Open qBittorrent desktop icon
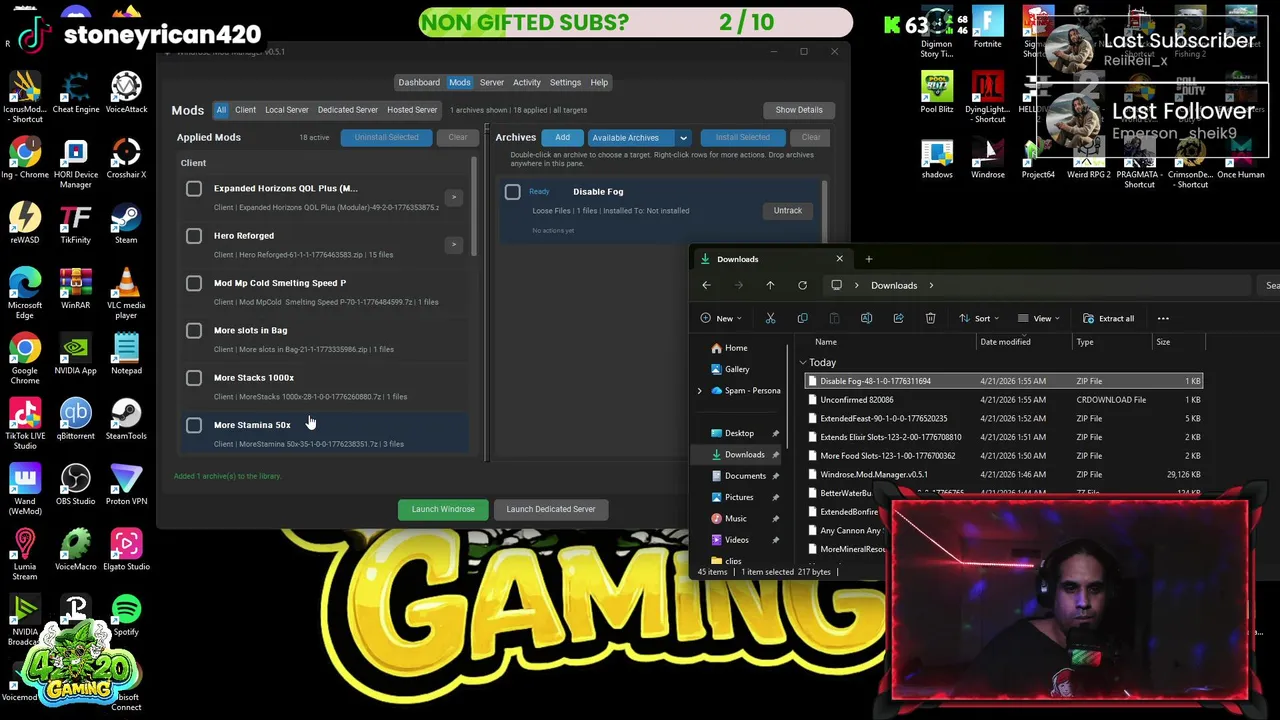 tap(75, 419)
